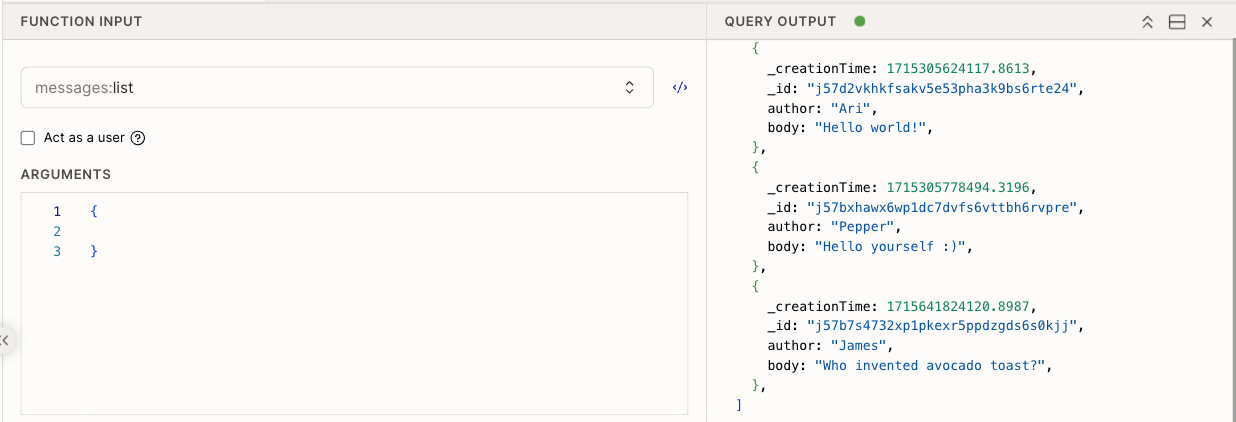Open the help icon next to Act as a user
Viewport: 1236px width, 422px height.
138,138
